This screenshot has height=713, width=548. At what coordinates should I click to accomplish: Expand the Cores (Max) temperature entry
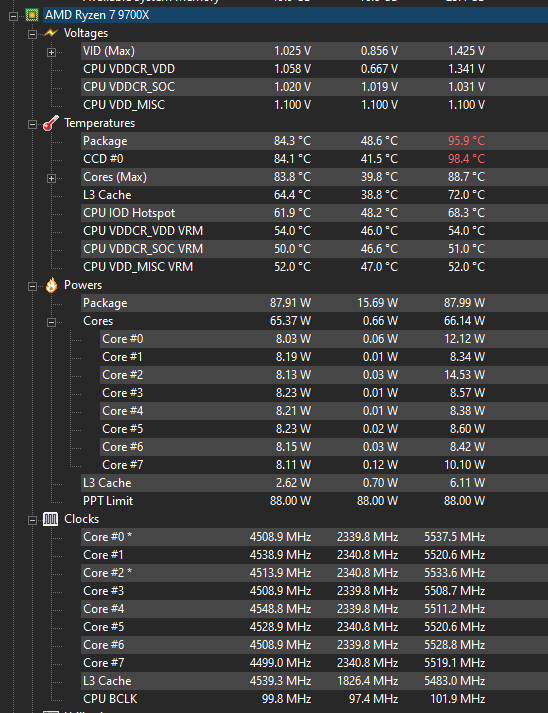click(51, 178)
